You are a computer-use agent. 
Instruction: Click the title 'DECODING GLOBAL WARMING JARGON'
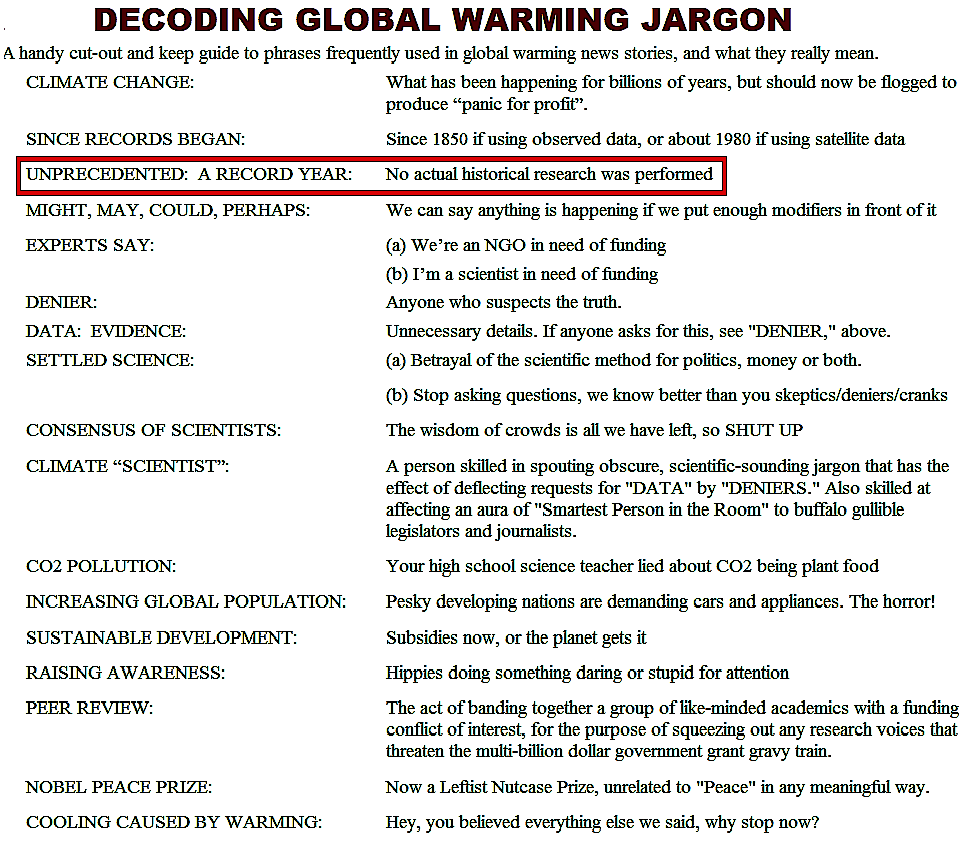[x=443, y=20]
